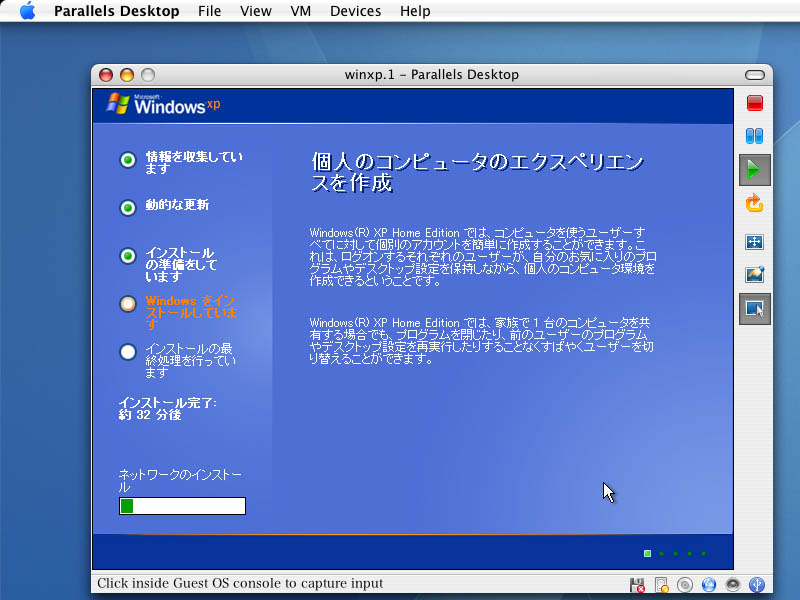Pause the virtual machine with blue pause icon
Viewport: 800px width, 600px height.
tap(755, 135)
